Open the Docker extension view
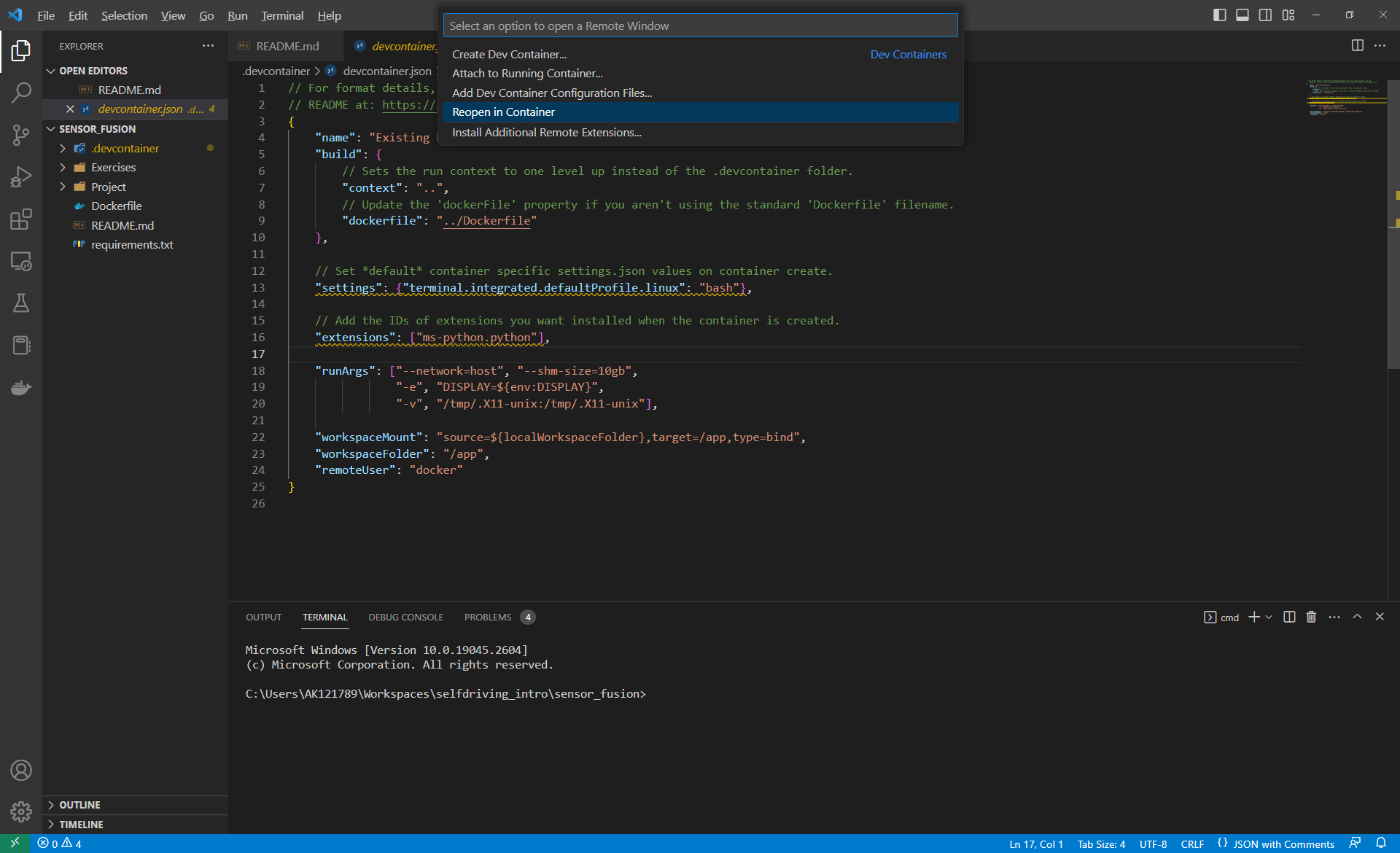The width and height of the screenshot is (1400, 853). (x=21, y=387)
